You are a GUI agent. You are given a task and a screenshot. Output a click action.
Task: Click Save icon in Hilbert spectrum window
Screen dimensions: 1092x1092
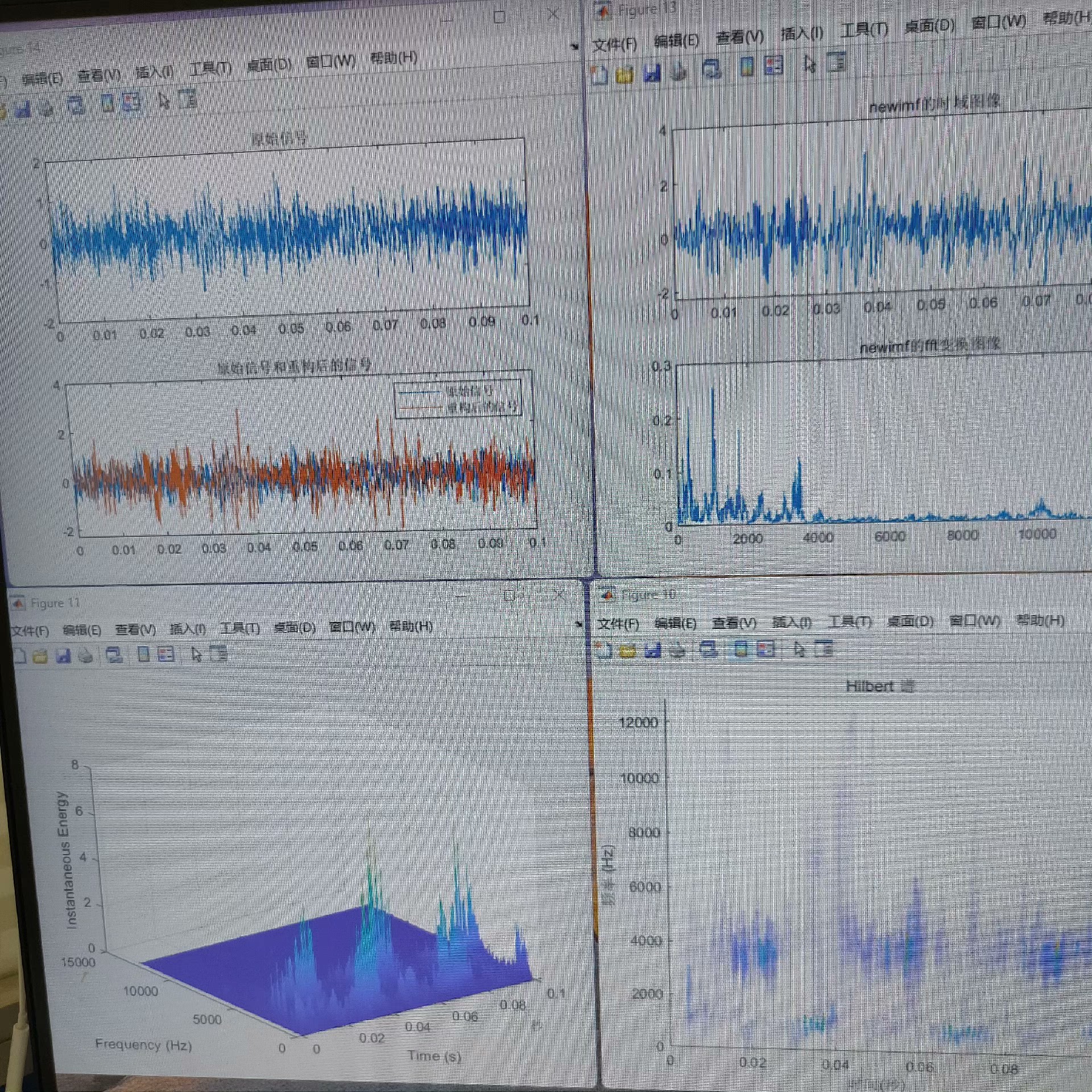653,649
